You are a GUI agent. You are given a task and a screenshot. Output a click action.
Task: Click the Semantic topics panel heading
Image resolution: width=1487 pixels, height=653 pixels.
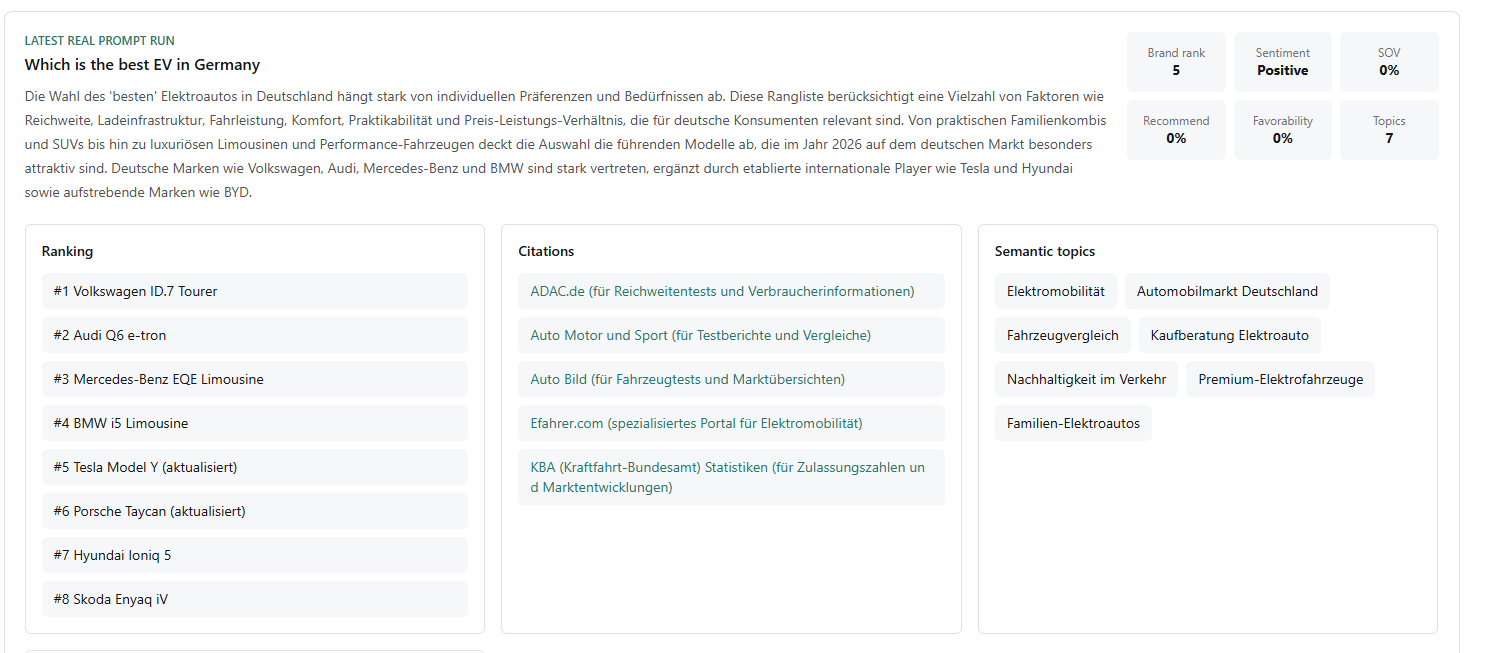pyautogui.click(x=1045, y=252)
